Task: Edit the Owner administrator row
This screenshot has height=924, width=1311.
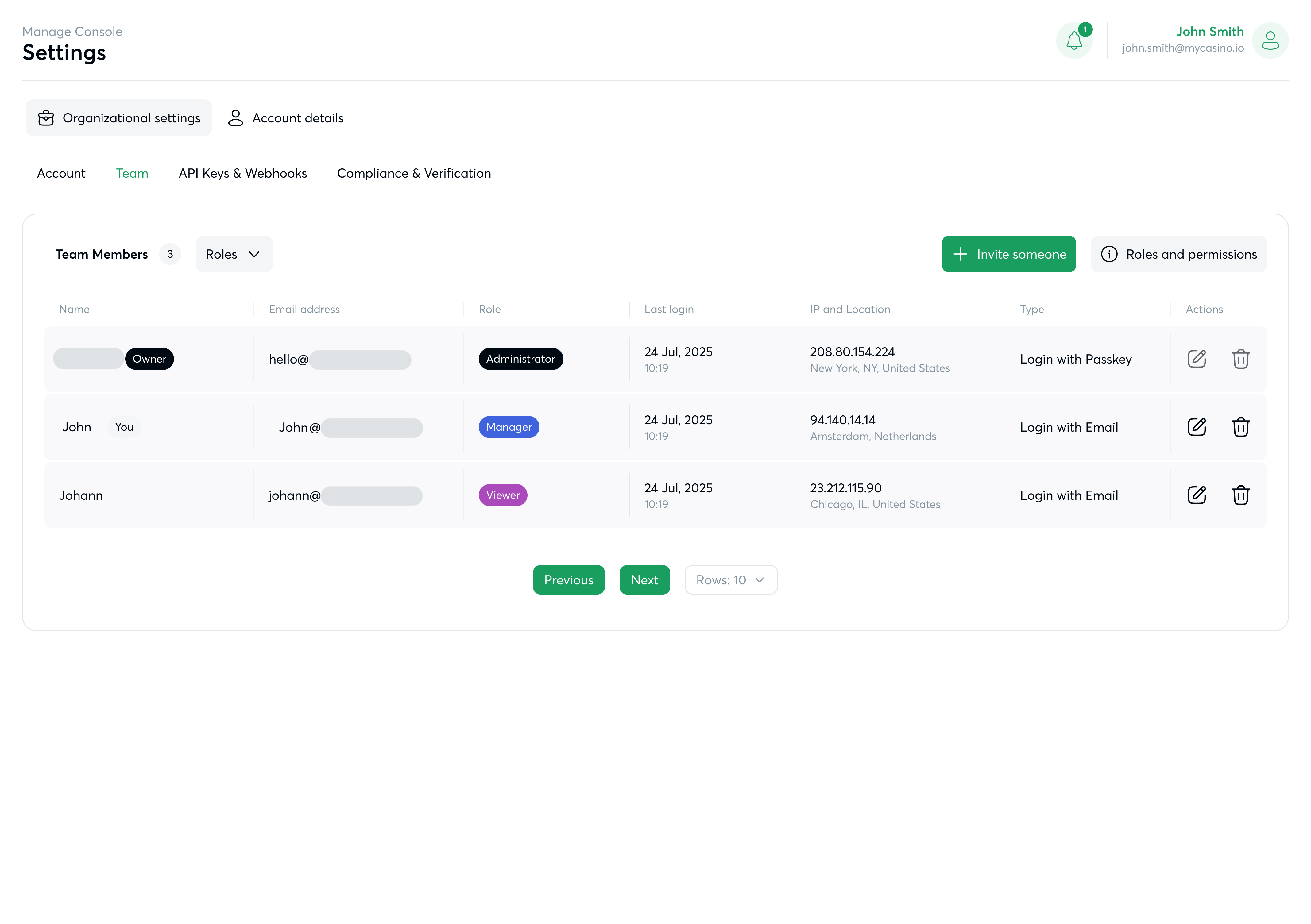Action: (x=1196, y=359)
